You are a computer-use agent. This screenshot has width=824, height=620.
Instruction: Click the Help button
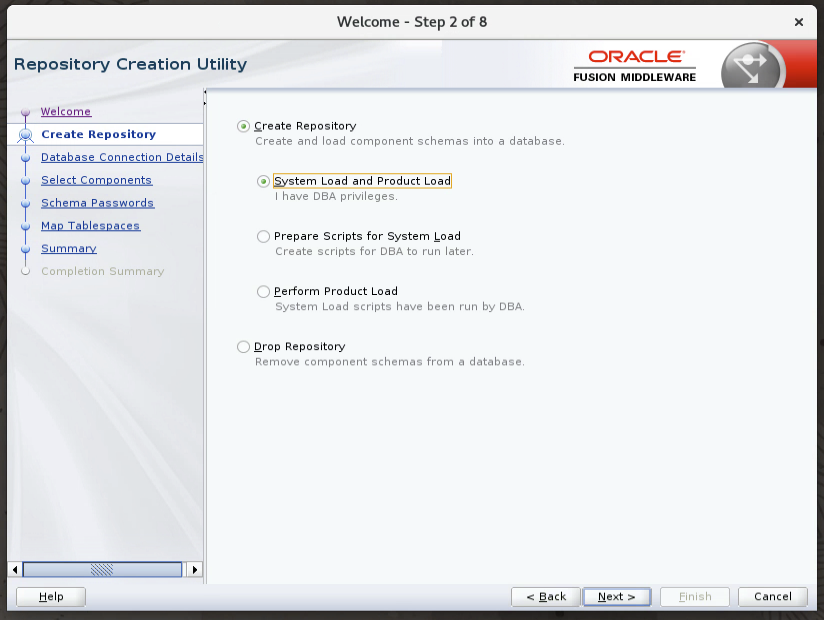(x=51, y=597)
